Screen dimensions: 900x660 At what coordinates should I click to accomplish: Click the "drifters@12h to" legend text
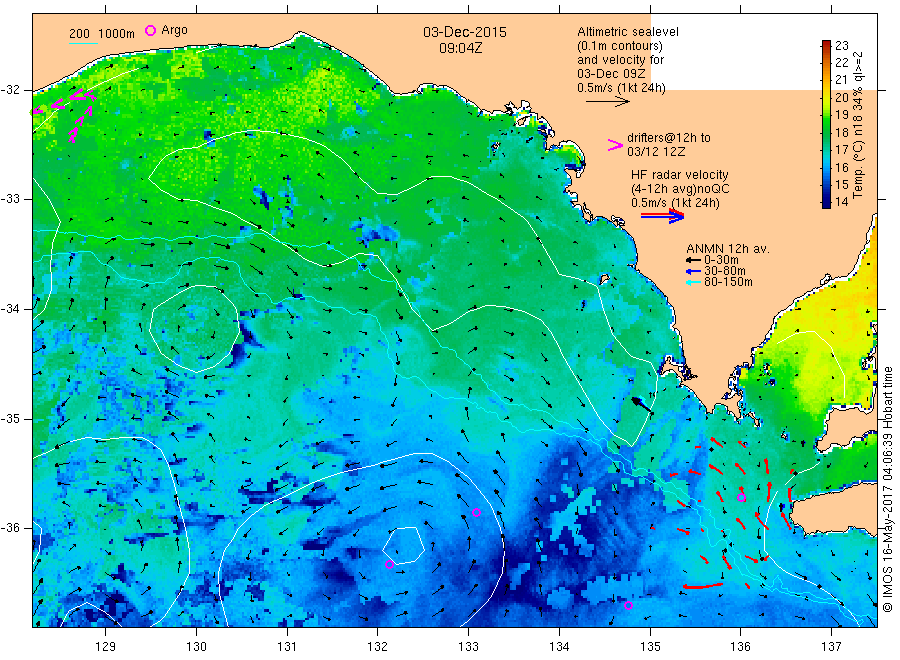(x=669, y=138)
